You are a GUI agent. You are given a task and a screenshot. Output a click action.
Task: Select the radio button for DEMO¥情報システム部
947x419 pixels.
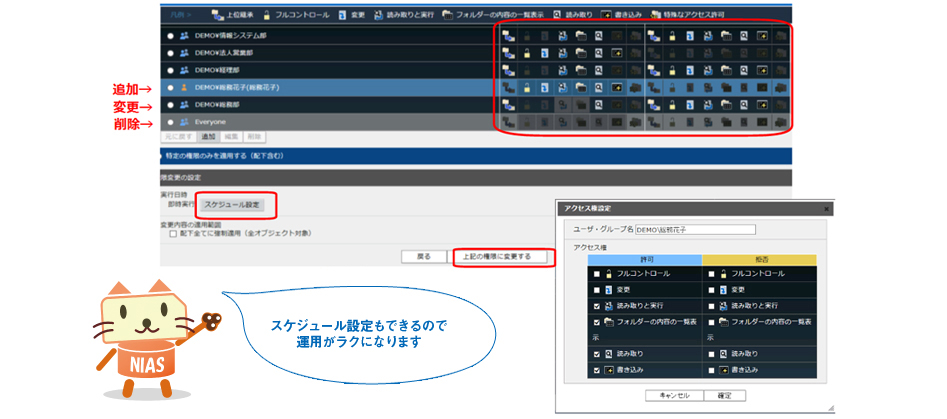(171, 36)
